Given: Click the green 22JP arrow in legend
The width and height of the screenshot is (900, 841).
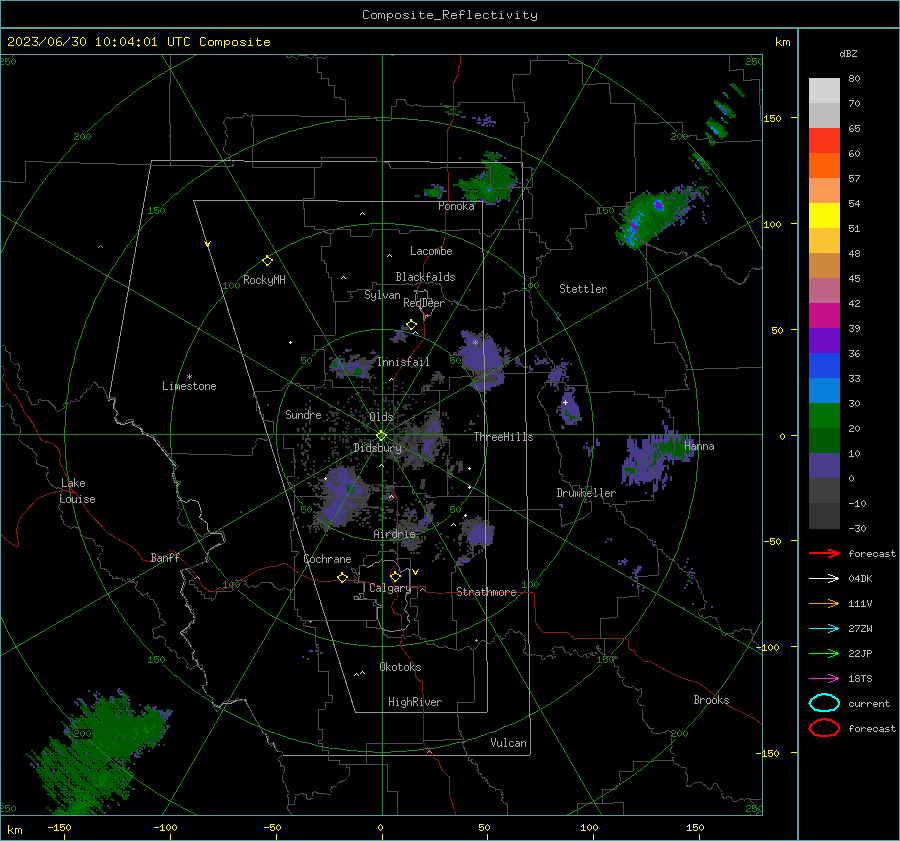Looking at the screenshot, I should point(824,653).
